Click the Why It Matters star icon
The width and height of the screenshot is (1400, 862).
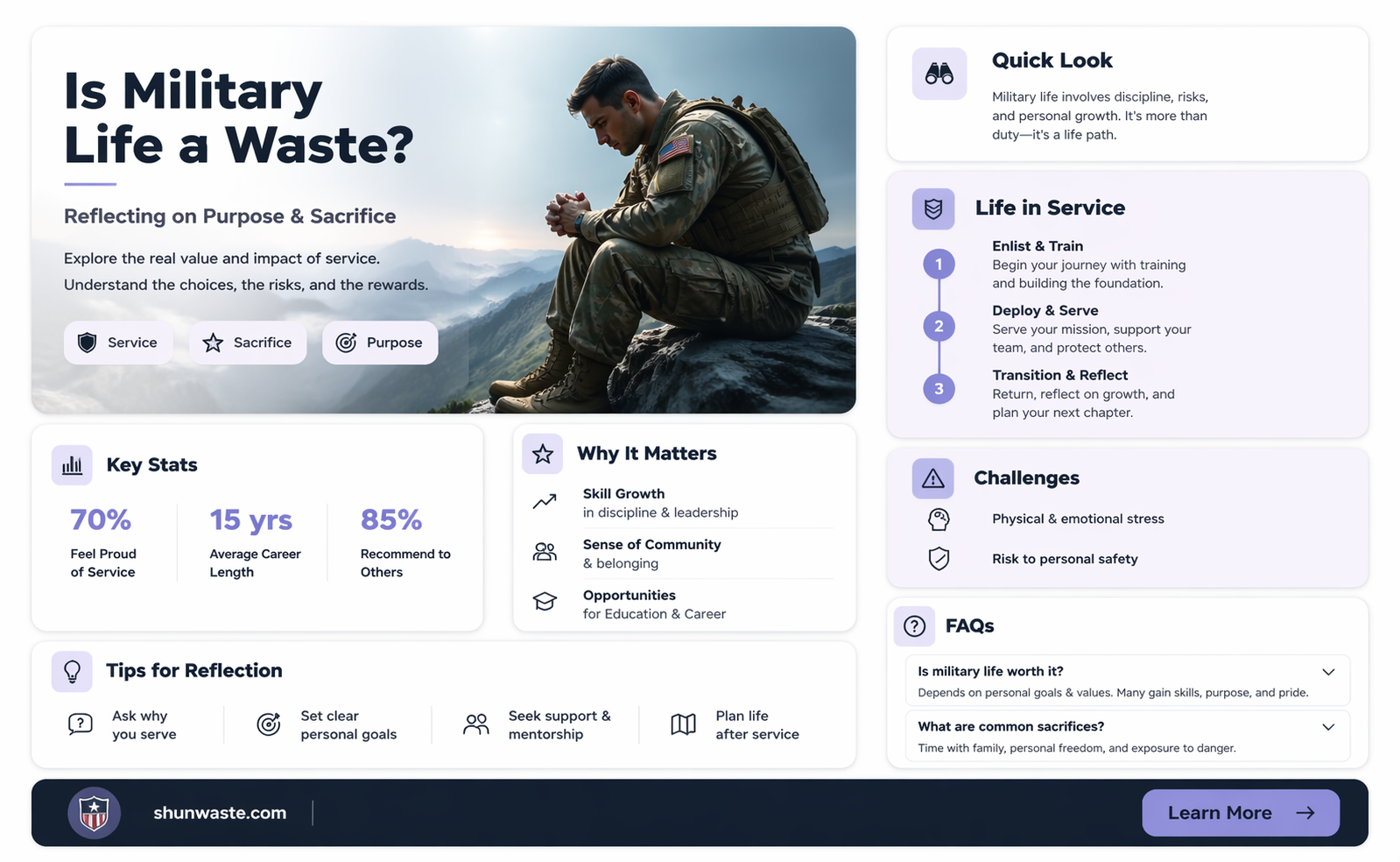(543, 454)
